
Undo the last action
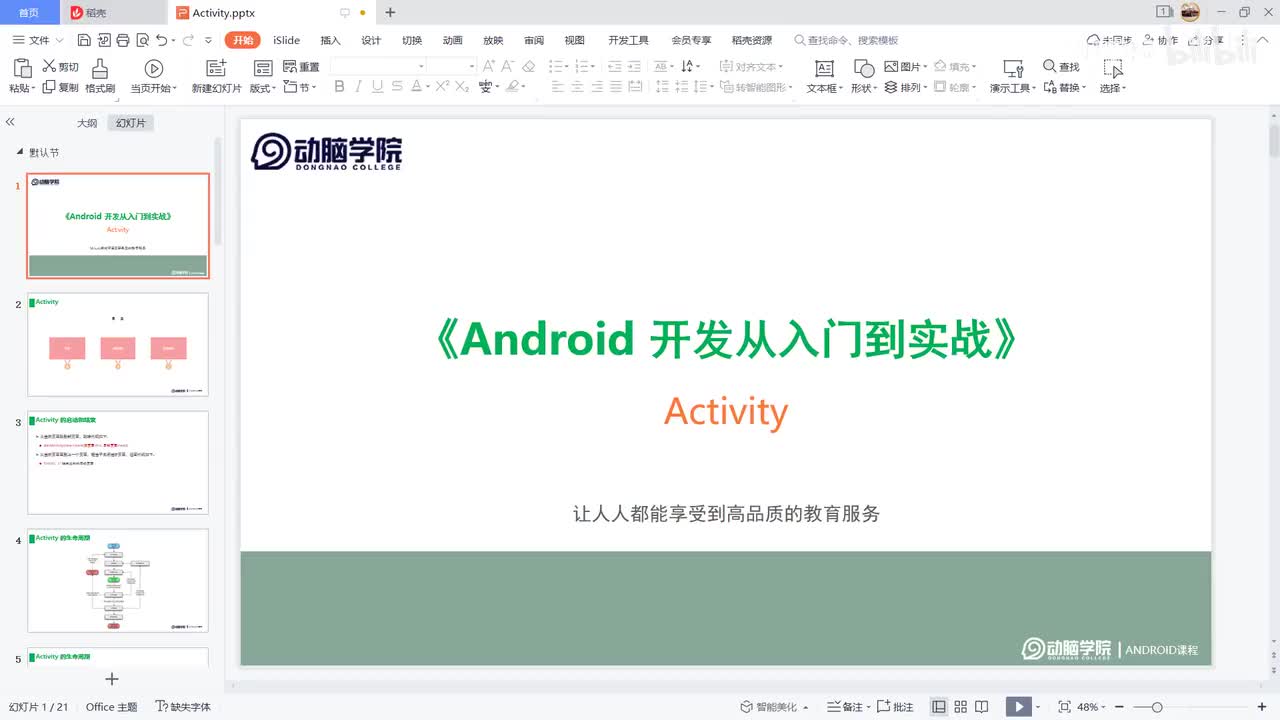pyautogui.click(x=162, y=40)
